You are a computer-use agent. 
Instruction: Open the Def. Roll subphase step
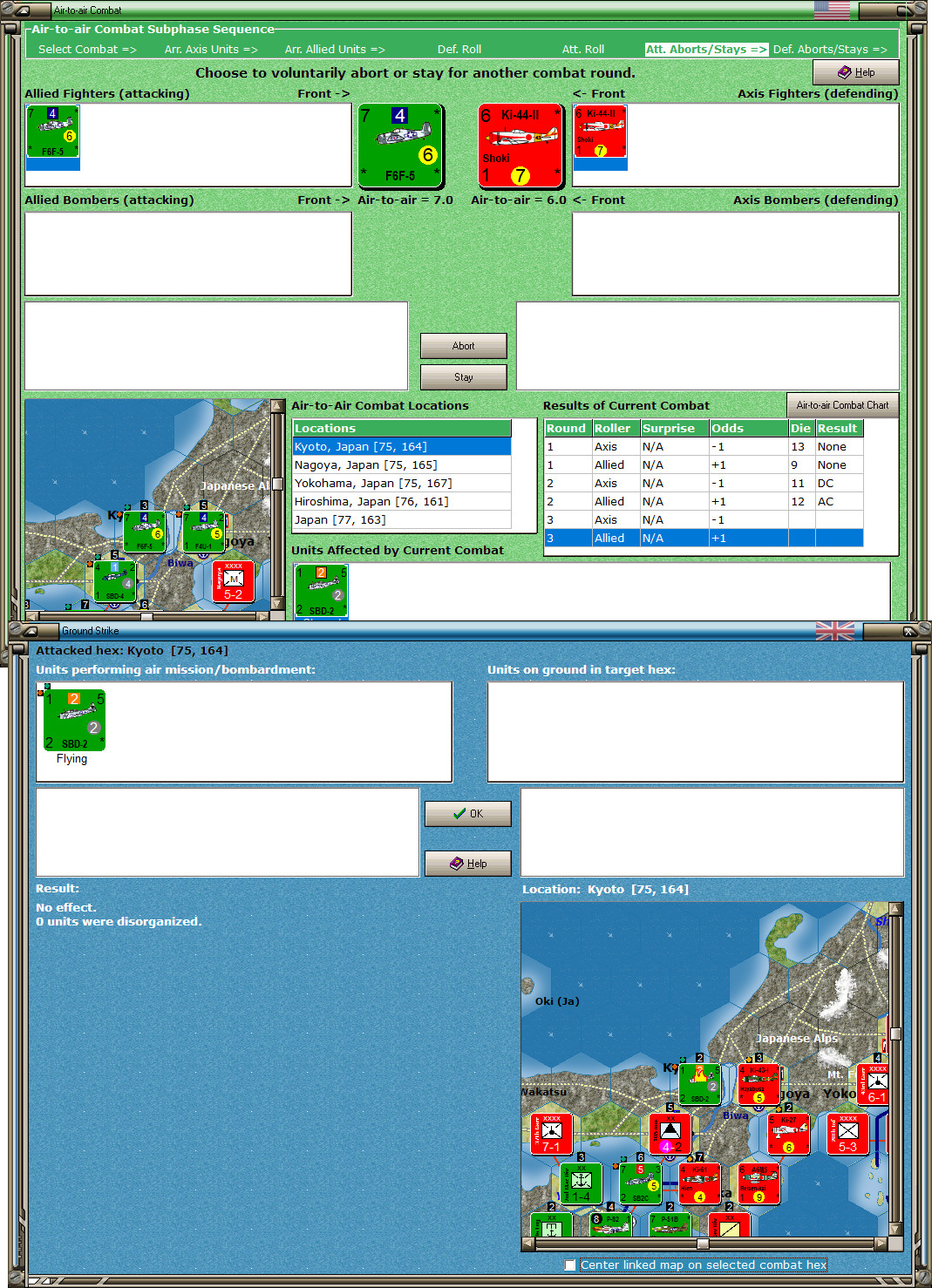click(459, 50)
